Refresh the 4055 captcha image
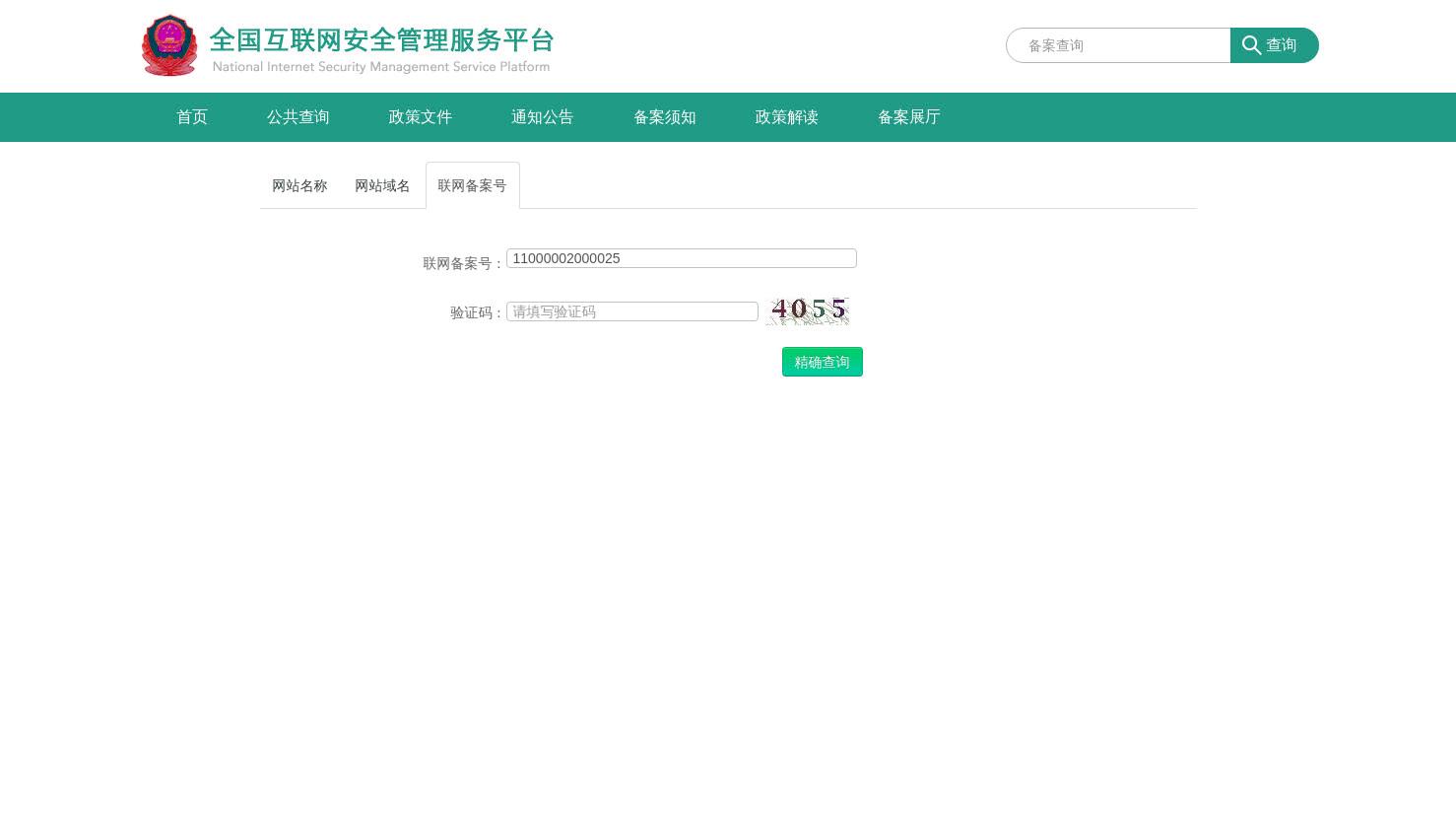 click(x=808, y=310)
